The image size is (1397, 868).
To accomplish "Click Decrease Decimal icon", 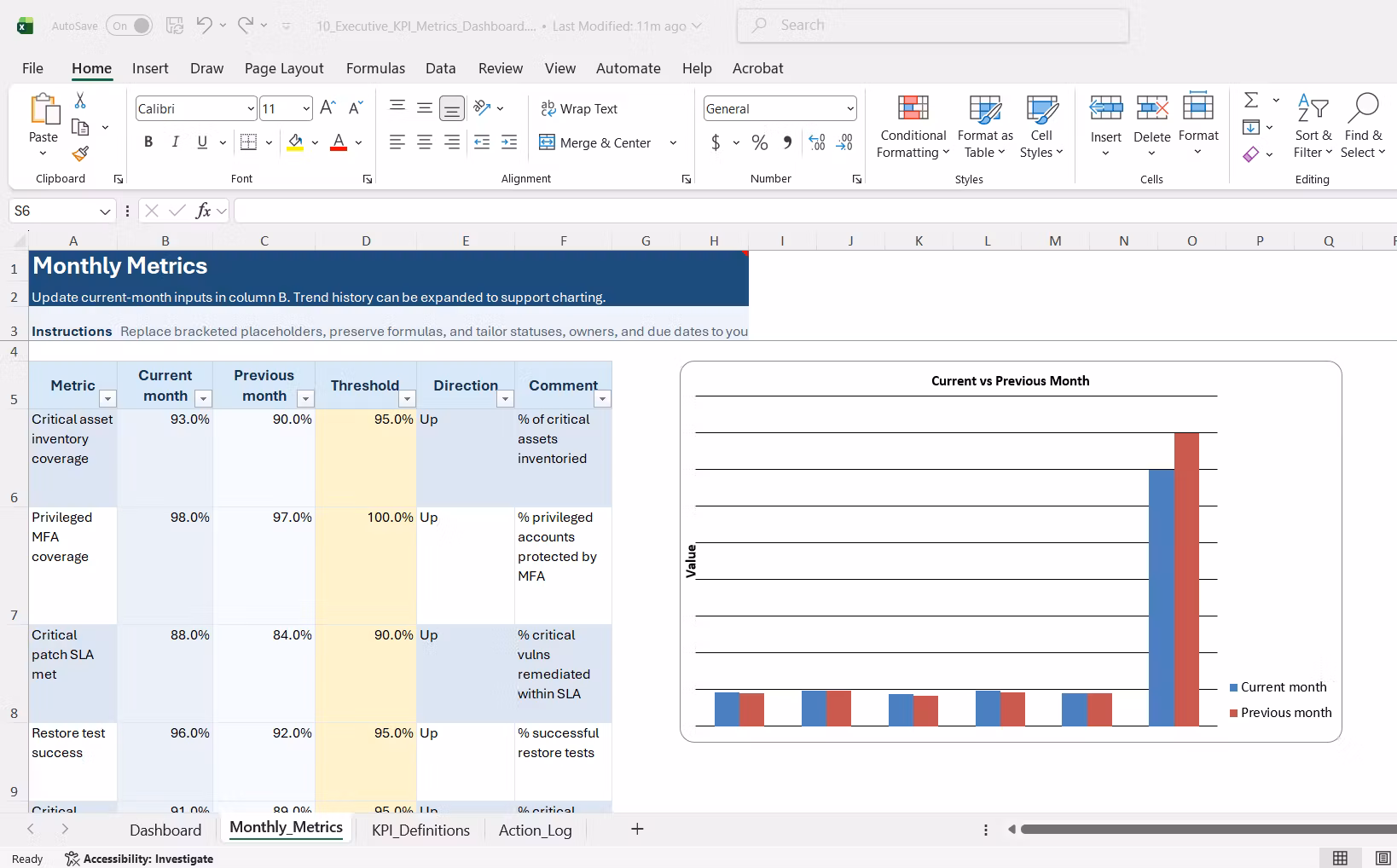I will (844, 142).
